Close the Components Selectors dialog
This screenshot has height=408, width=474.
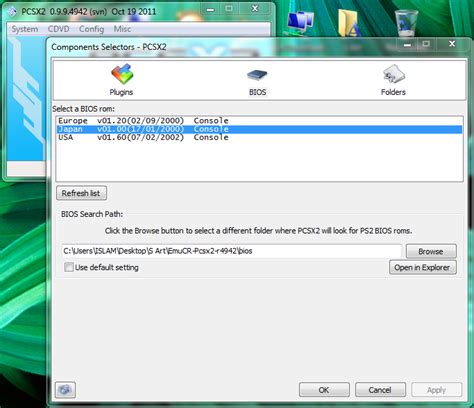pyautogui.click(x=452, y=44)
